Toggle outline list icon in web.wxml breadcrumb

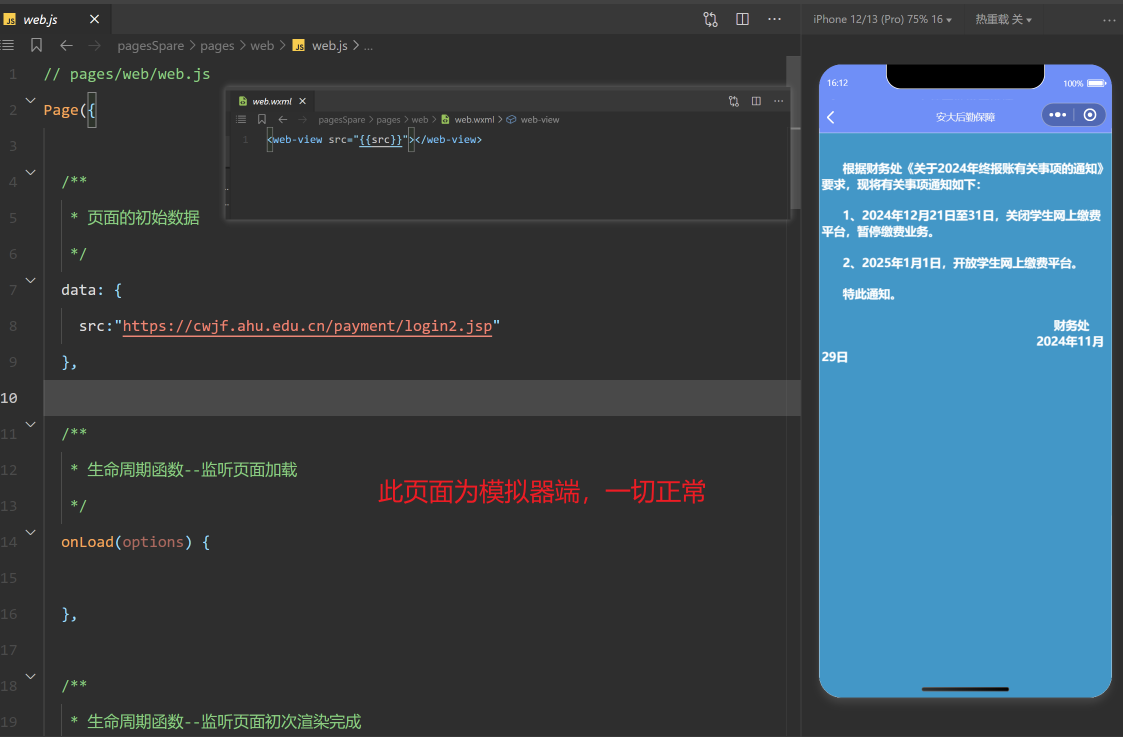(241, 120)
